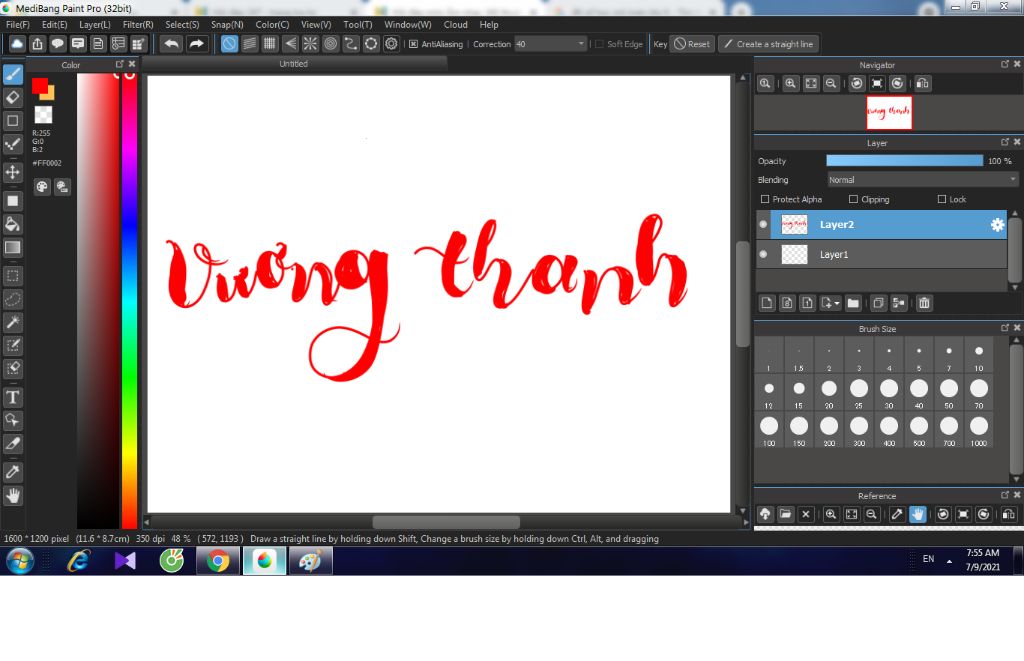Image resolution: width=1024 pixels, height=661 pixels.
Task: Hide Layer1 using its visibility dot
Action: [763, 254]
